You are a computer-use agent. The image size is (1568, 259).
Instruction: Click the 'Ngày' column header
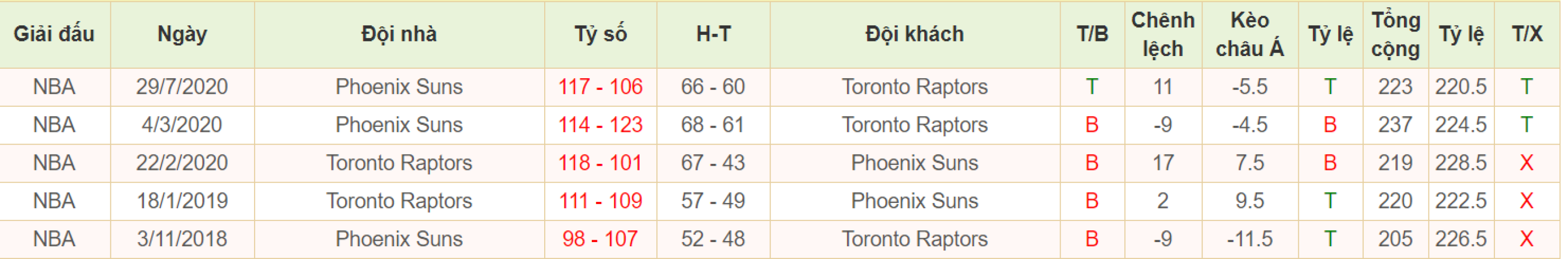tap(182, 34)
